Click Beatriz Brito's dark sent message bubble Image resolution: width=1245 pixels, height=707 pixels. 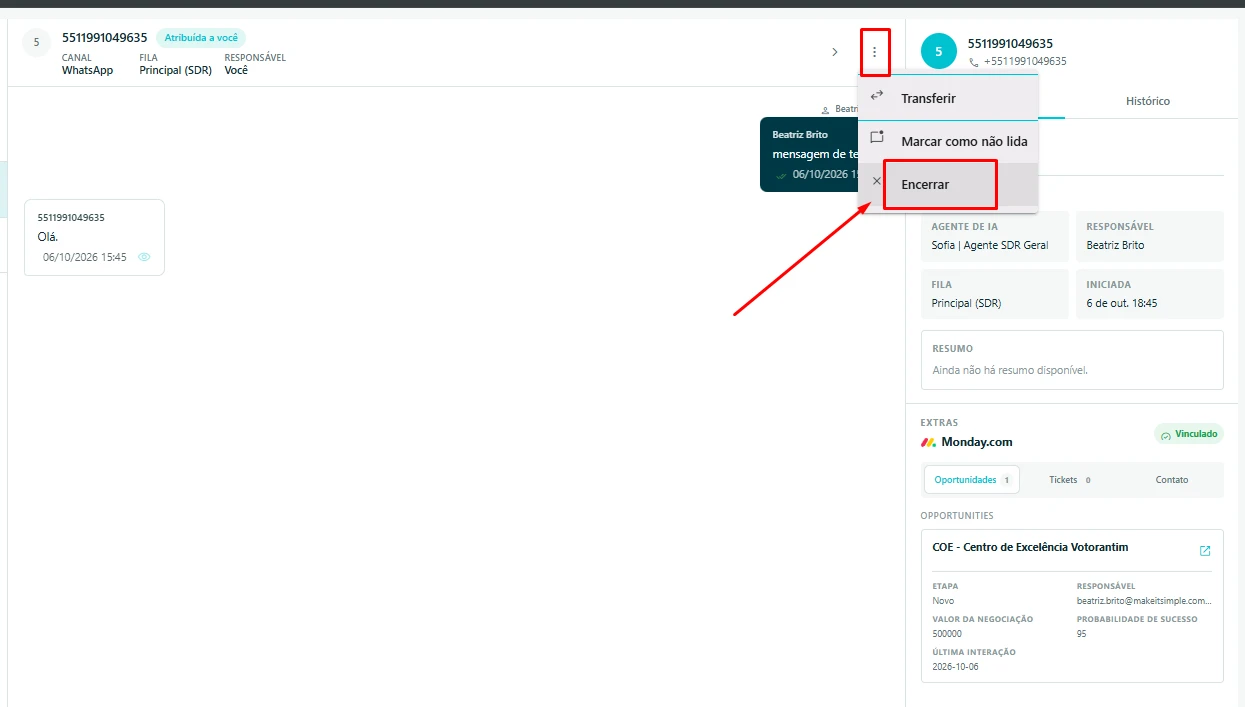810,155
